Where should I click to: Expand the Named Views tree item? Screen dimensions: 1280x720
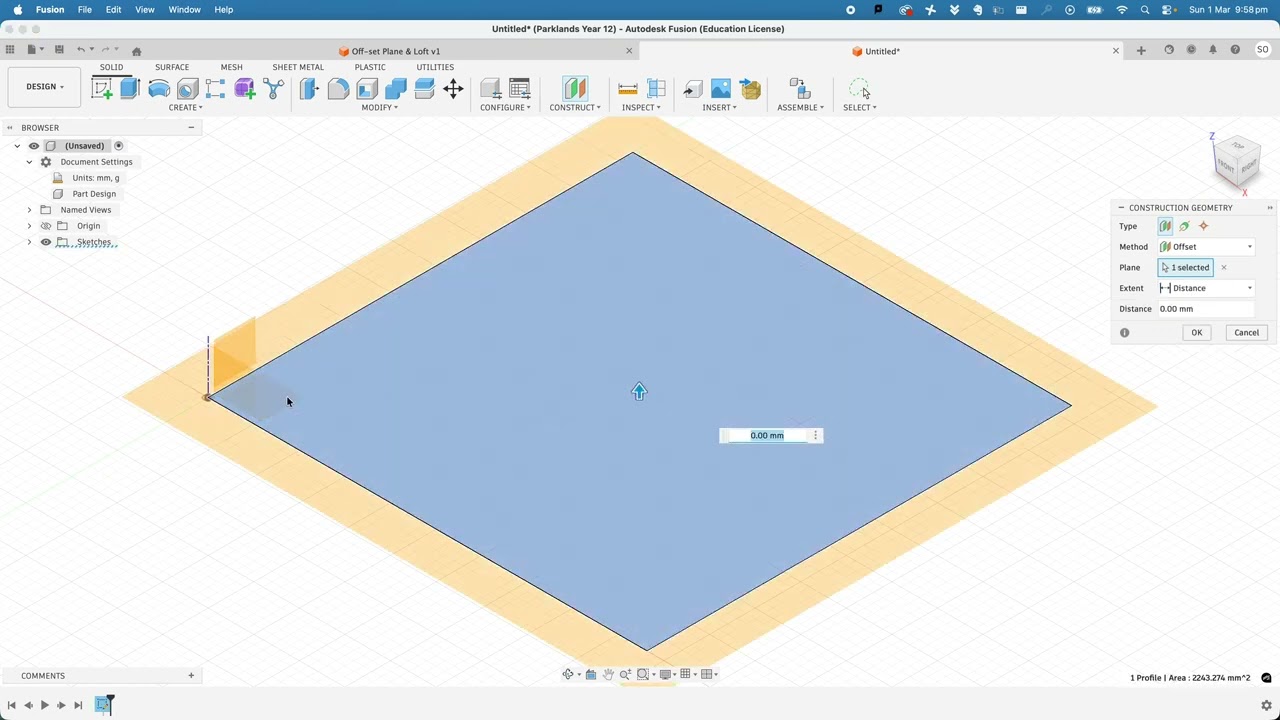point(29,210)
